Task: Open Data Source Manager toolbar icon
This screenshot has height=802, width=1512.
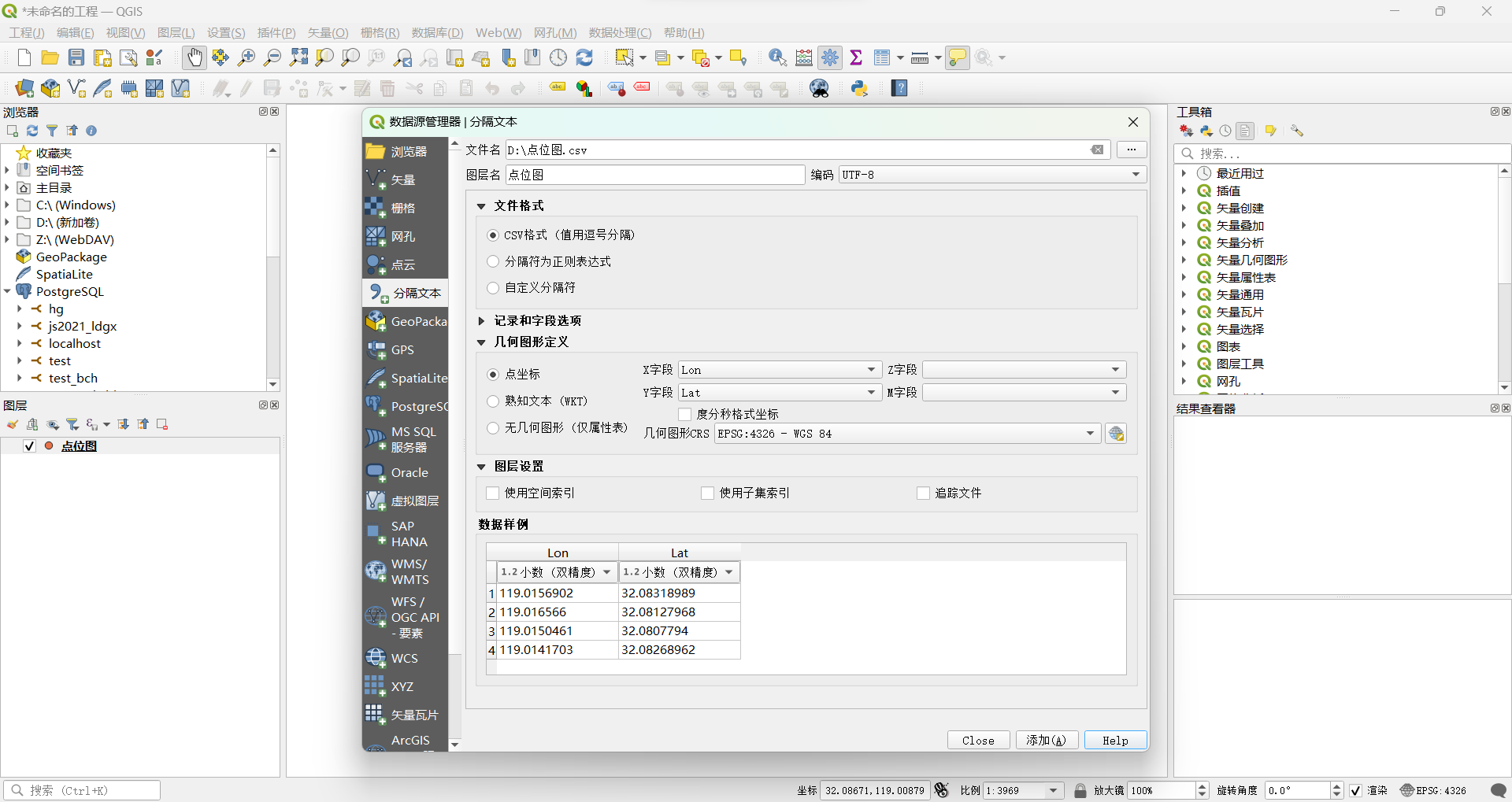Action: 24,88
